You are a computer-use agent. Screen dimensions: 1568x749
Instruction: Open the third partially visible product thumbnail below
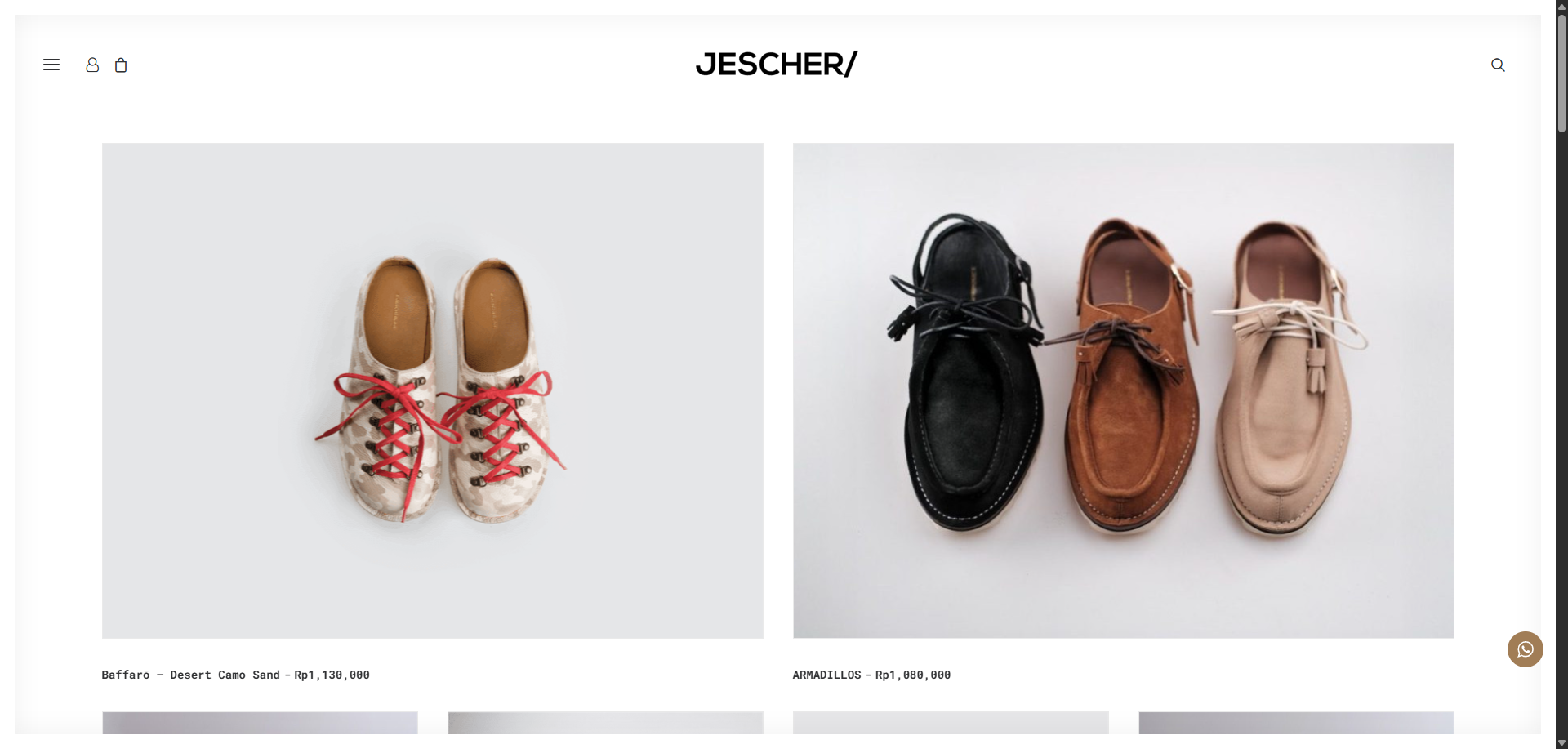click(x=951, y=723)
